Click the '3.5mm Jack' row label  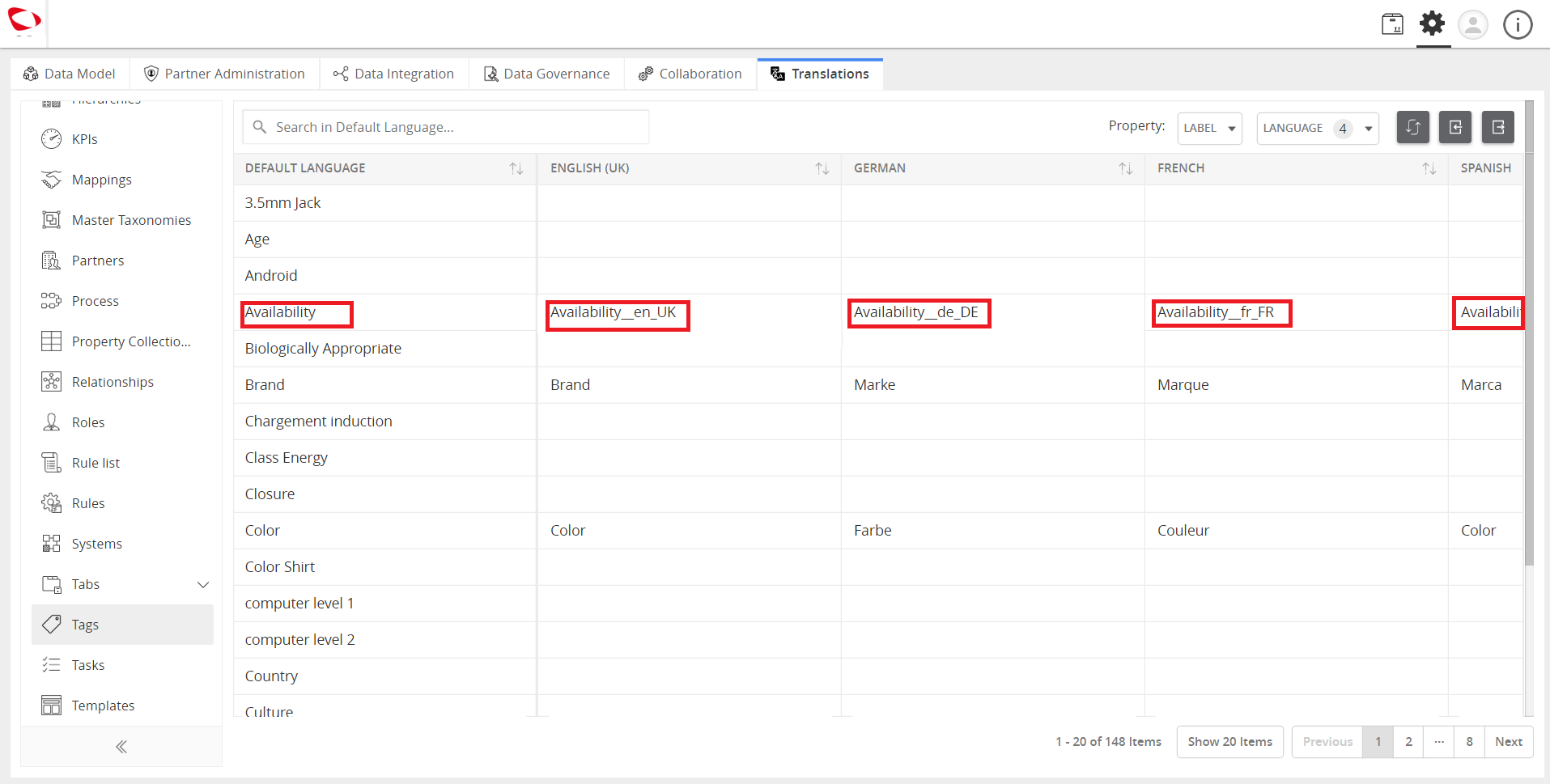tap(282, 203)
